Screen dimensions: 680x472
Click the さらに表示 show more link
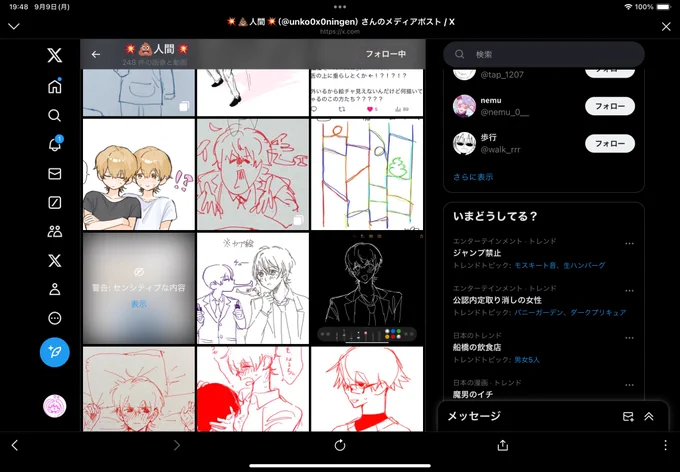click(x=473, y=177)
